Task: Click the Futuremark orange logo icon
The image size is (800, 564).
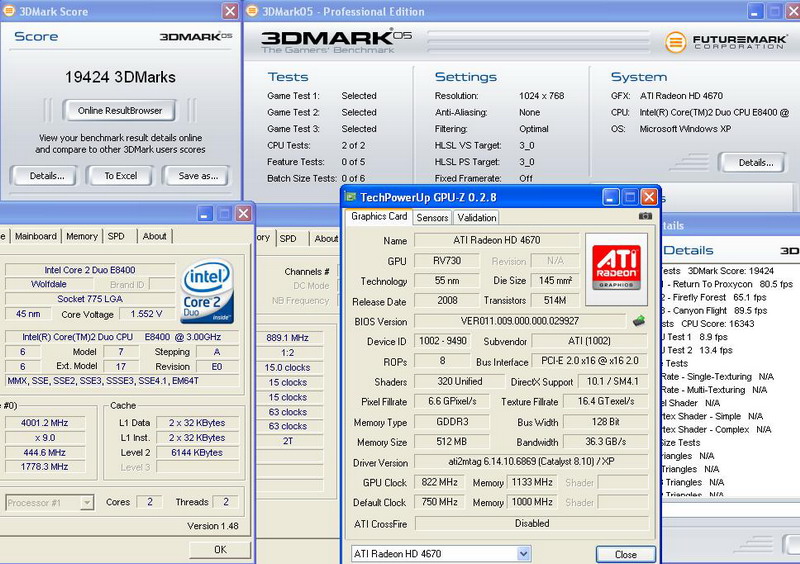Action: click(x=676, y=42)
